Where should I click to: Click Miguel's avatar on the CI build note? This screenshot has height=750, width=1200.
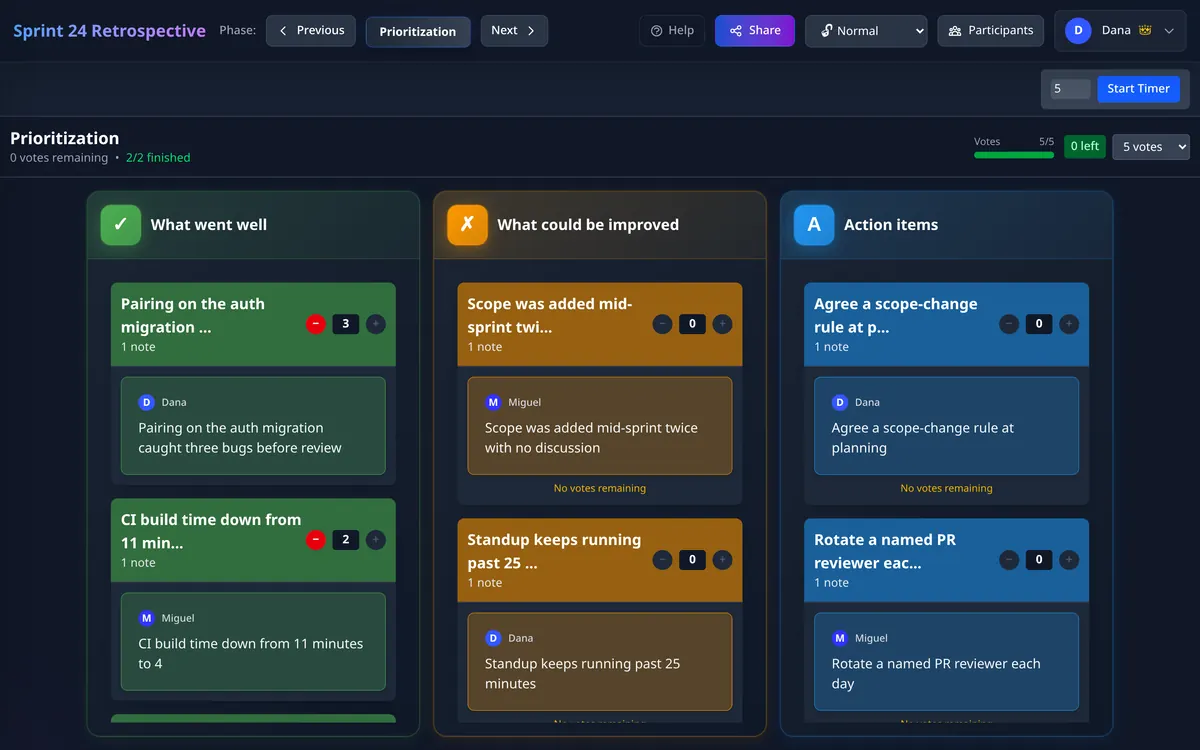(146, 618)
